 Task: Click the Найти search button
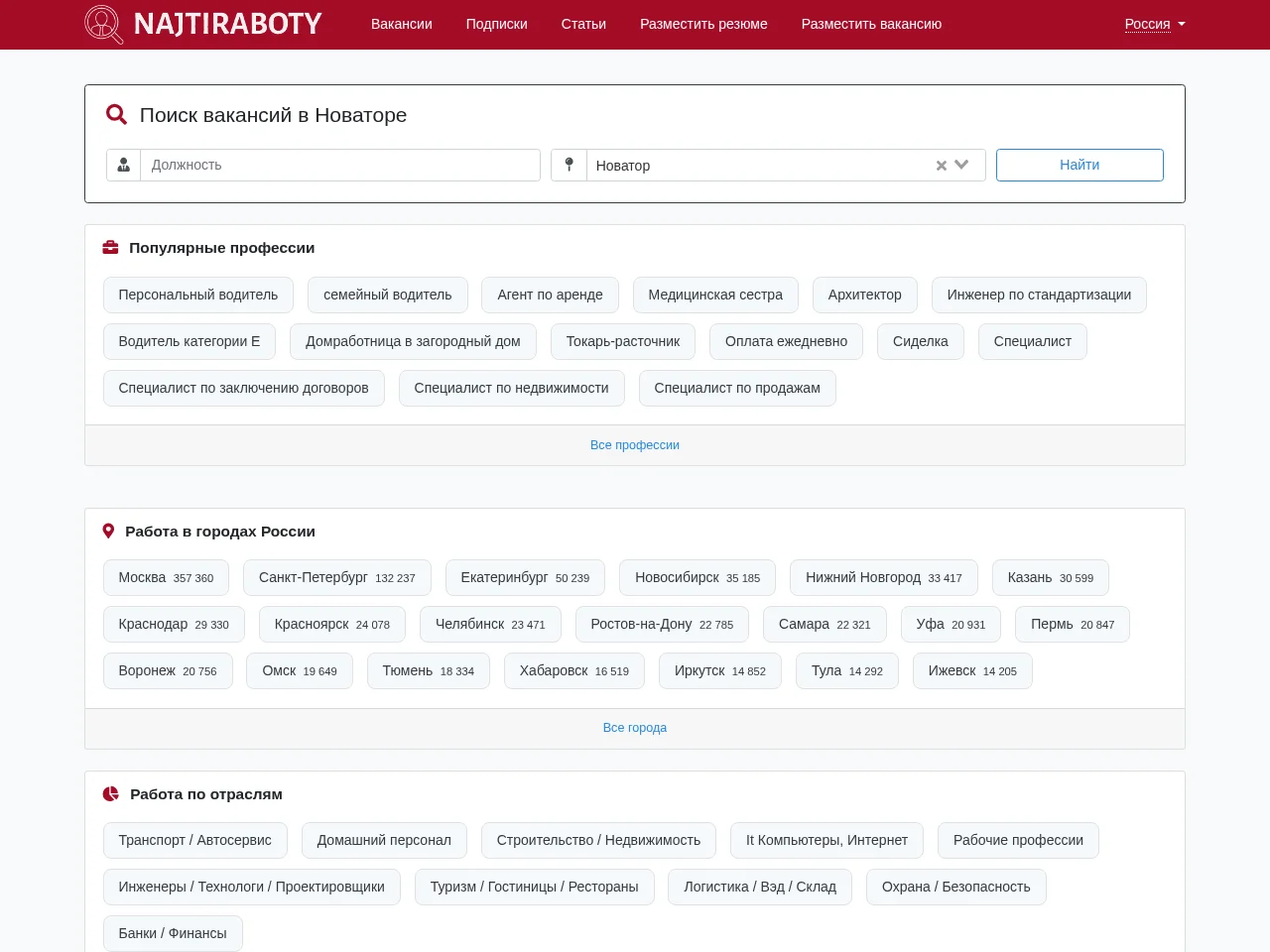(x=1079, y=165)
